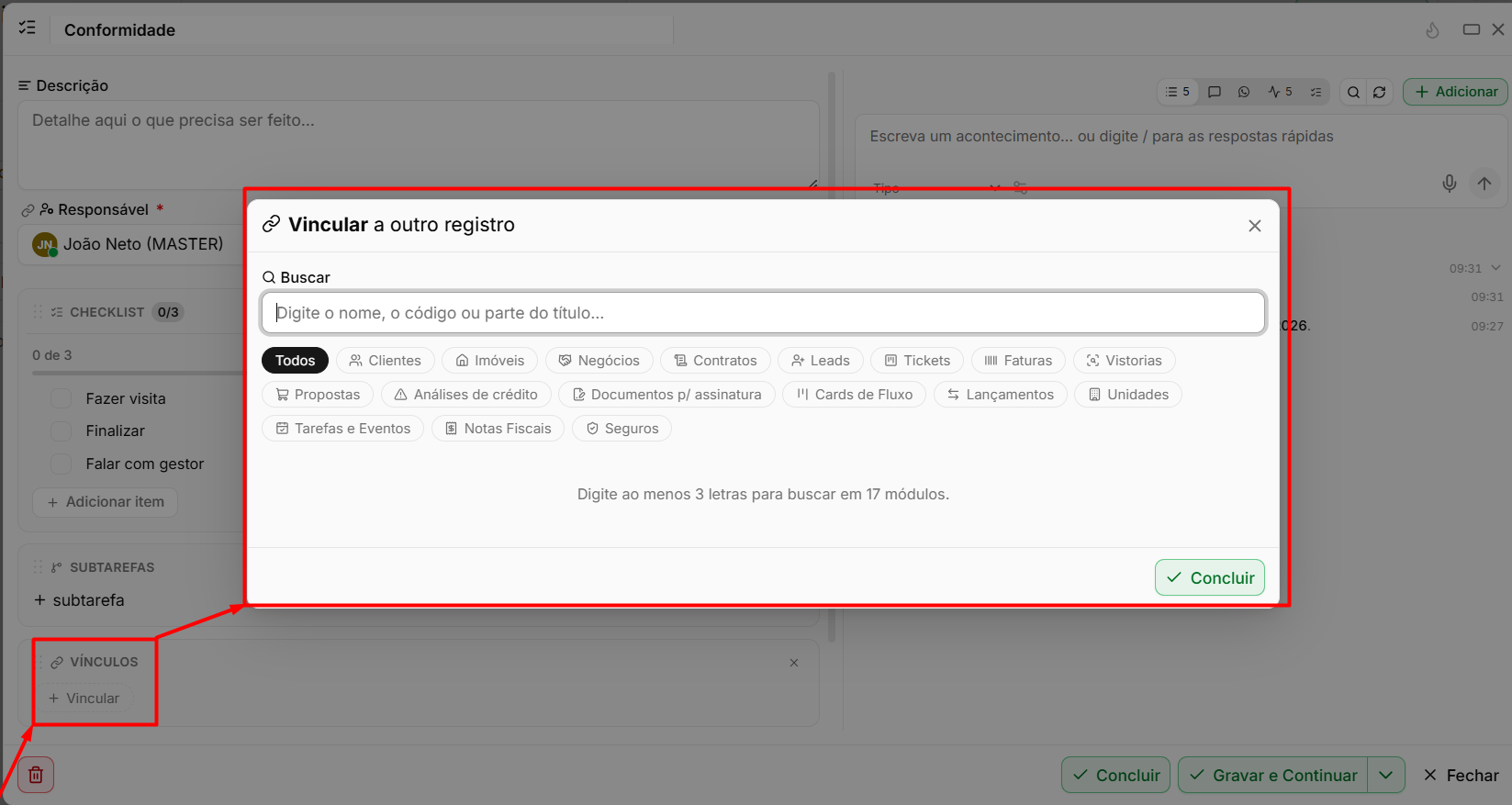
Task: Filter by Vistorias module
Action: click(1124, 361)
